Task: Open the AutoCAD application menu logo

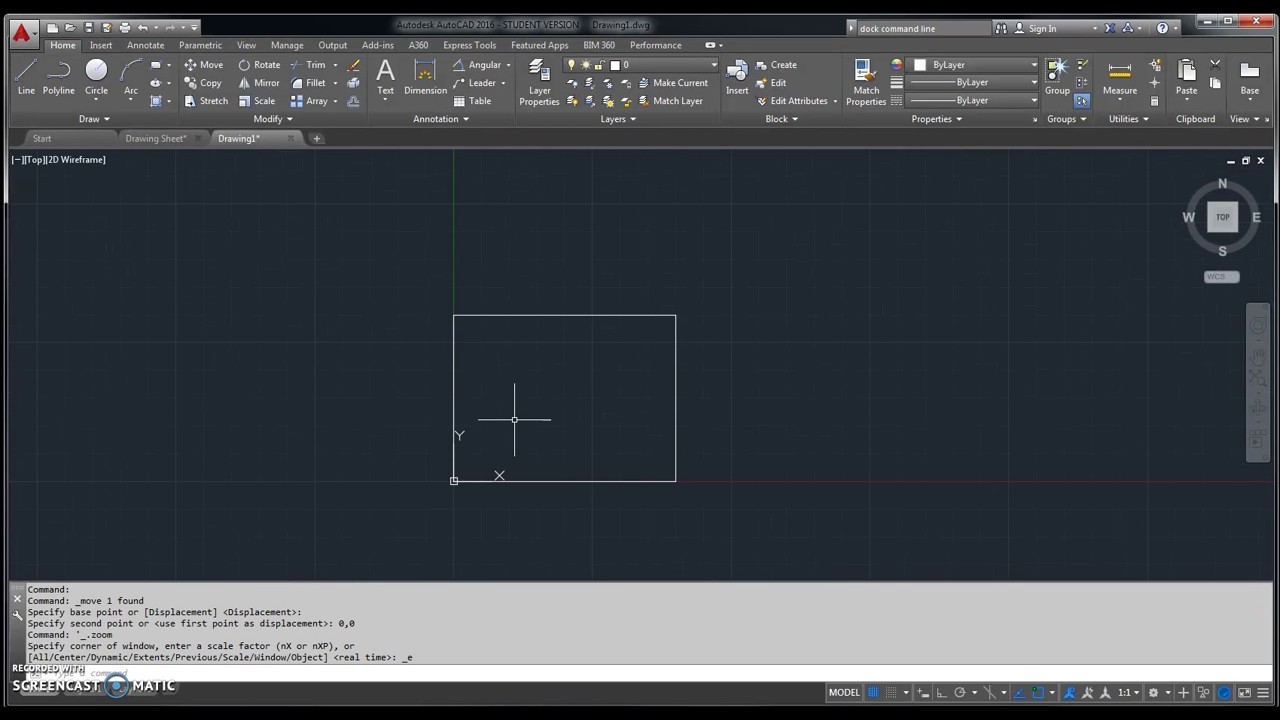Action: (x=21, y=32)
